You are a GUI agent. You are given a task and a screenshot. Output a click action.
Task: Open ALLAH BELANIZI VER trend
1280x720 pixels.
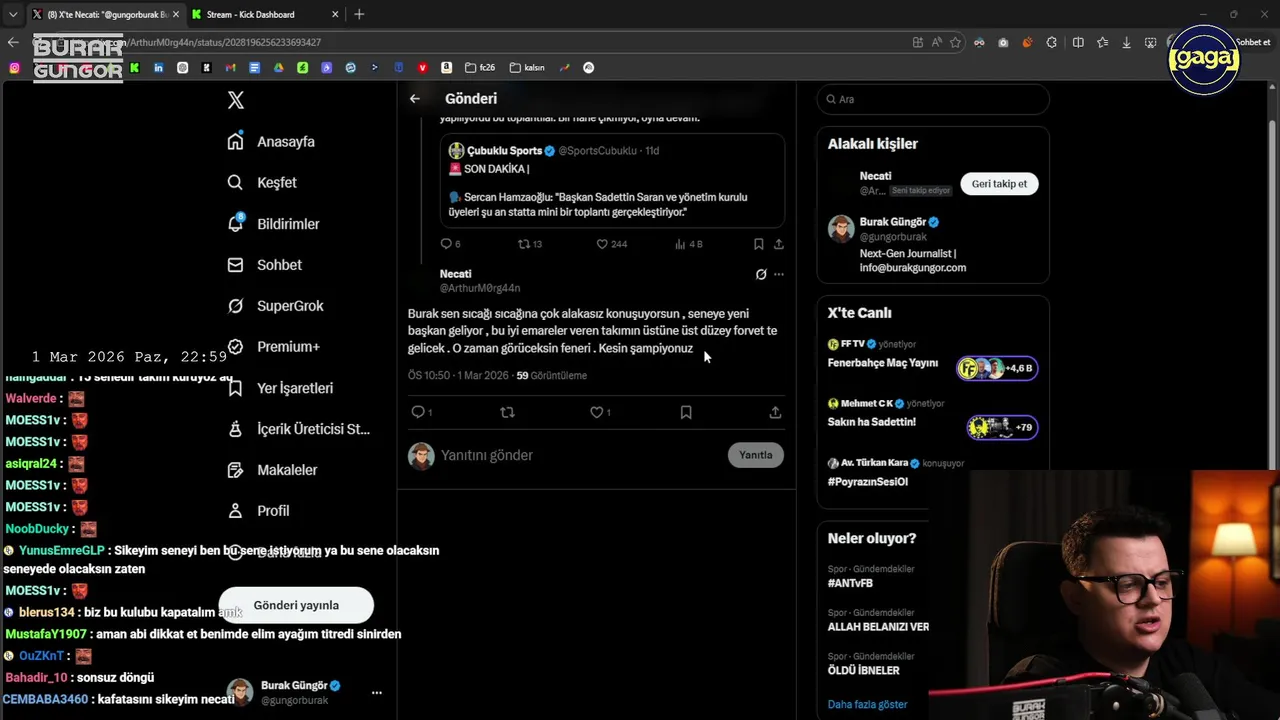[878, 627]
